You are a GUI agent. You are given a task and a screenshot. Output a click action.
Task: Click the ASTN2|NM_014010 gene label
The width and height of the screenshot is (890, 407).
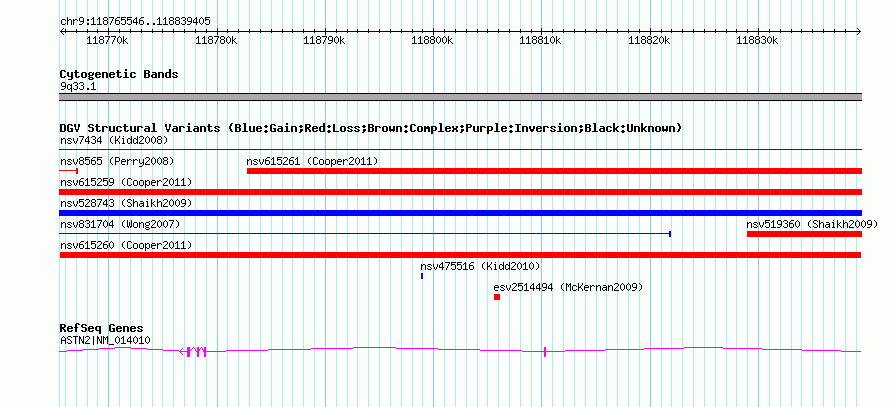point(105,340)
